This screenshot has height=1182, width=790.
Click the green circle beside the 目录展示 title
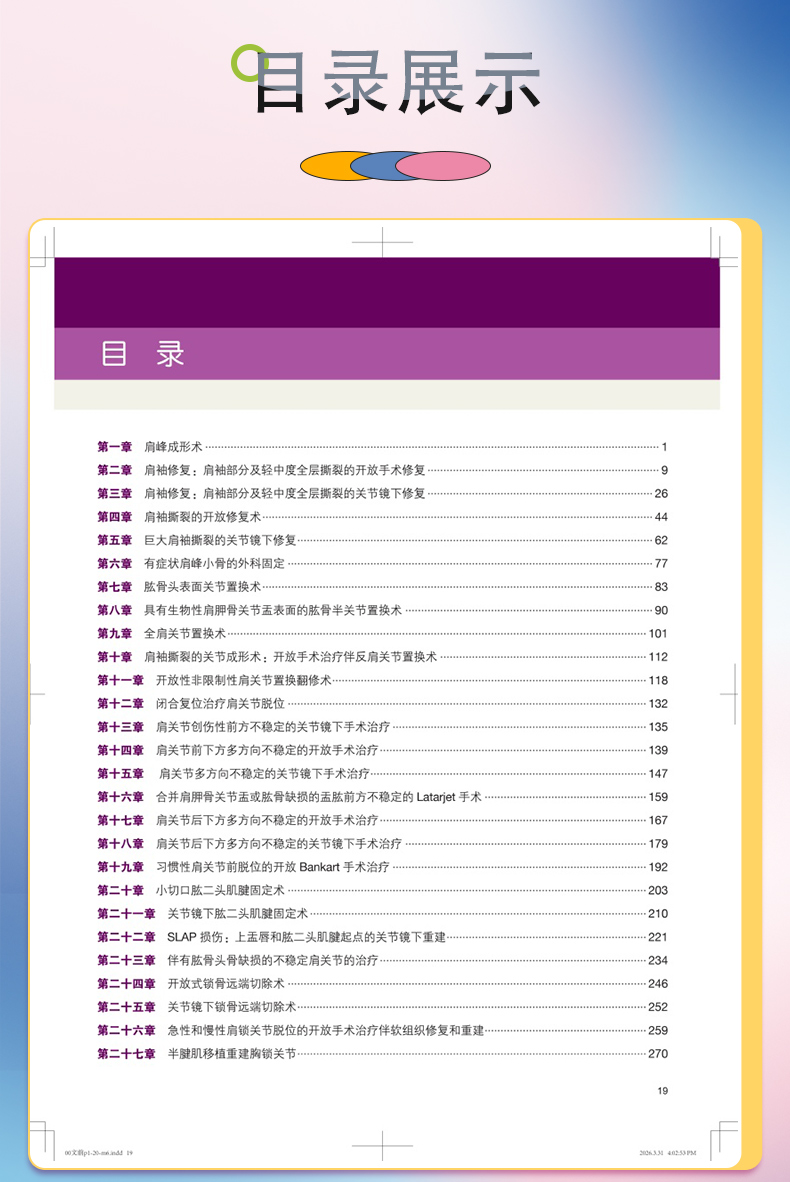coord(250,63)
